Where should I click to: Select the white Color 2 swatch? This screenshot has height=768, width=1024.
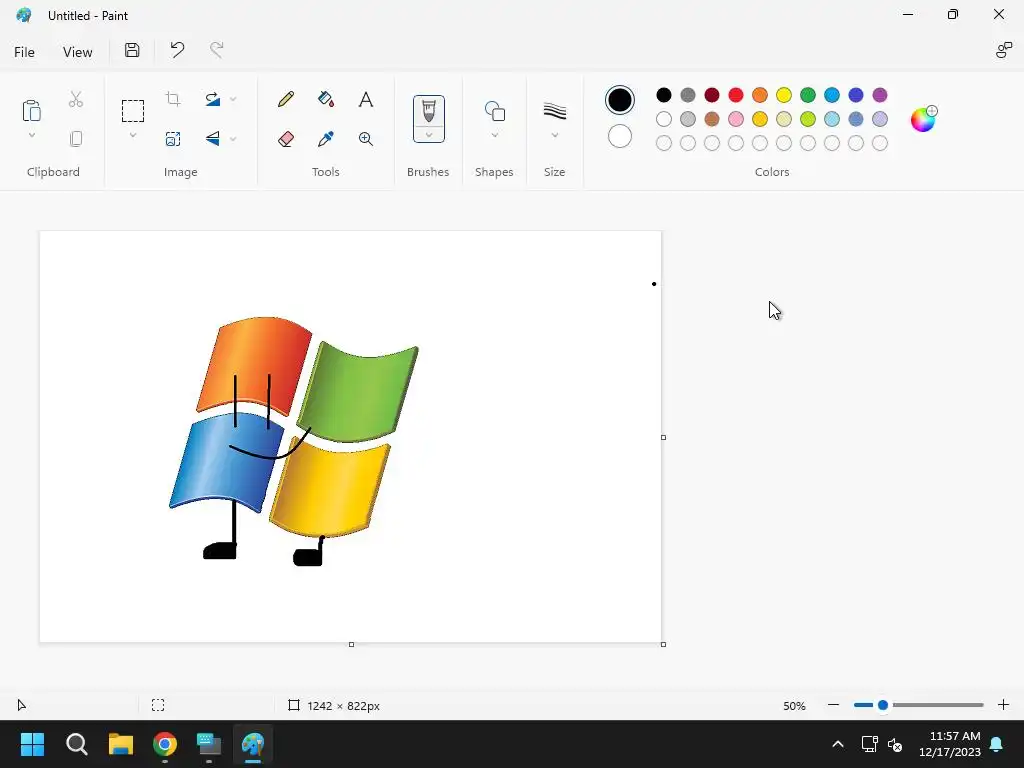(x=620, y=136)
